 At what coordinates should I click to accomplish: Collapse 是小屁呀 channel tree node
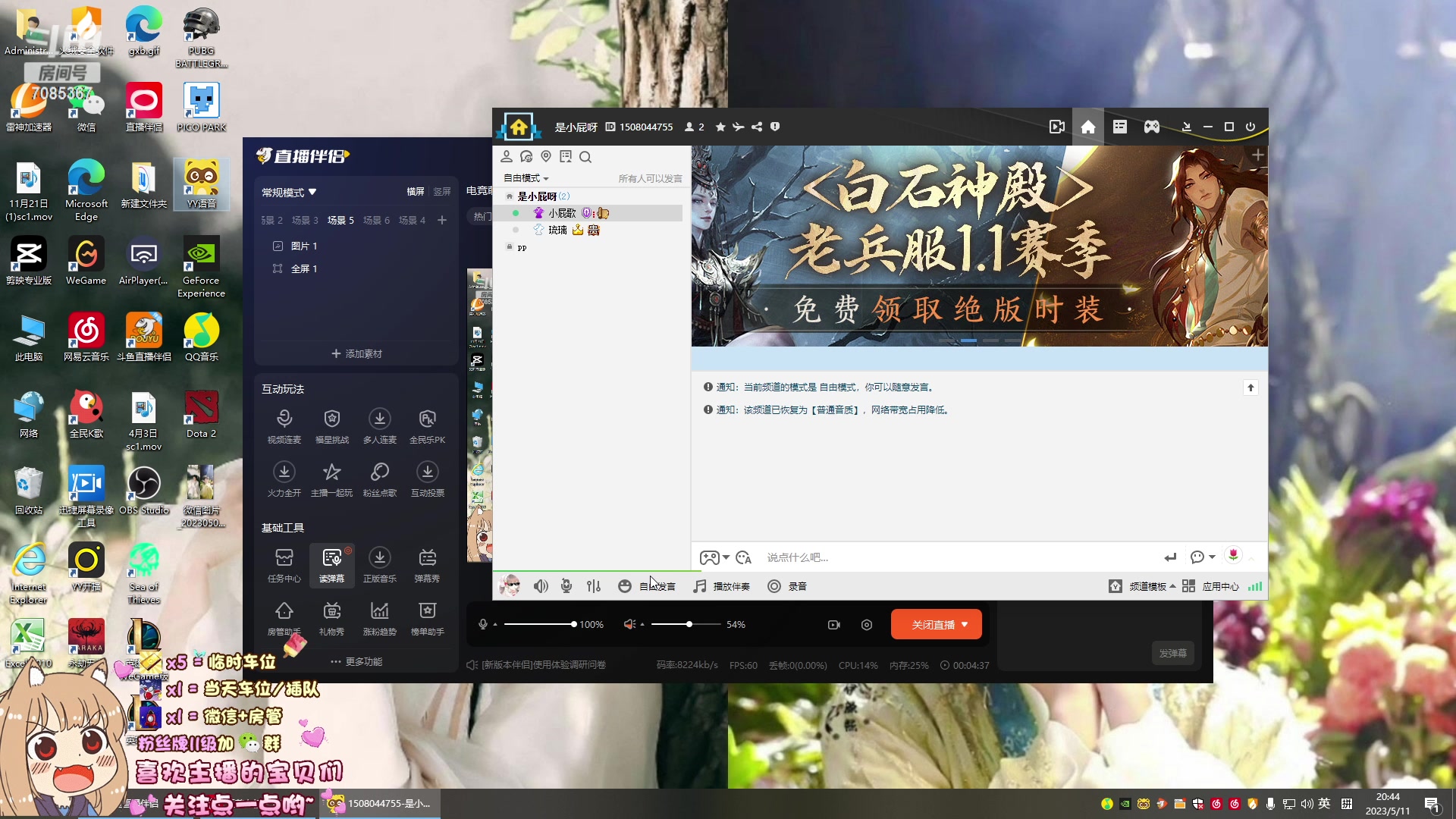(510, 196)
